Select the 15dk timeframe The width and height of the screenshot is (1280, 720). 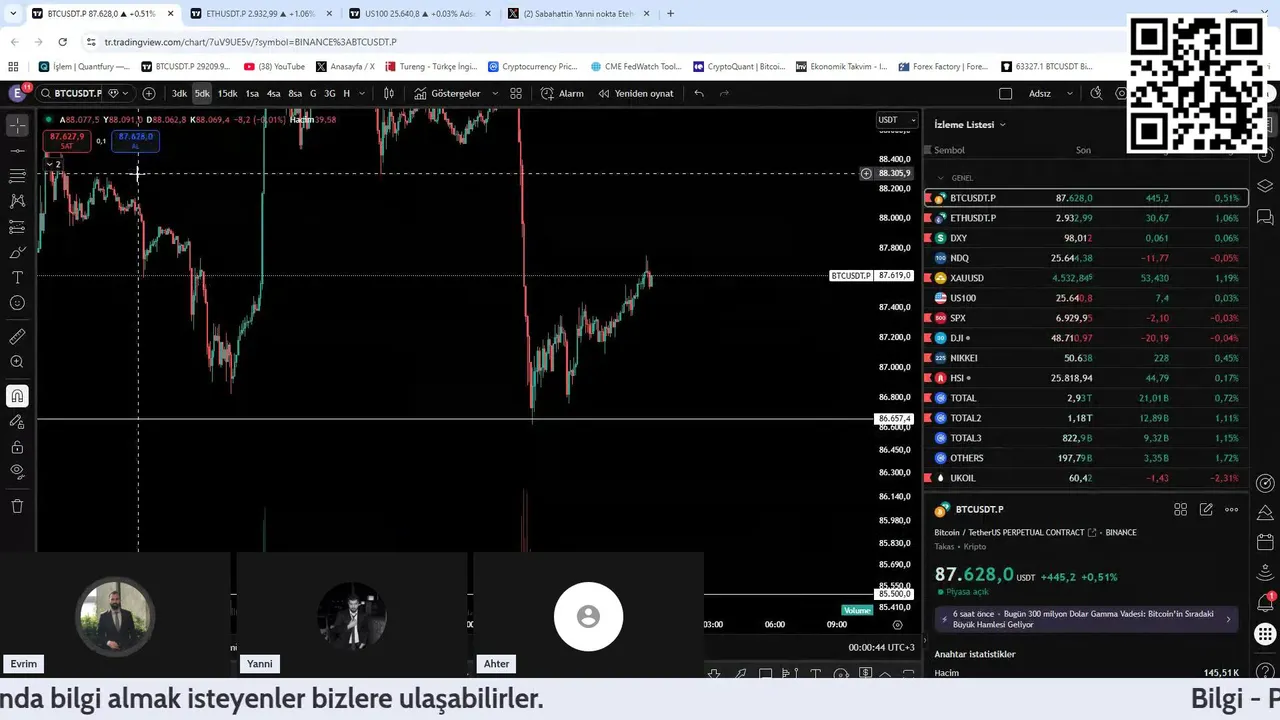(x=227, y=93)
